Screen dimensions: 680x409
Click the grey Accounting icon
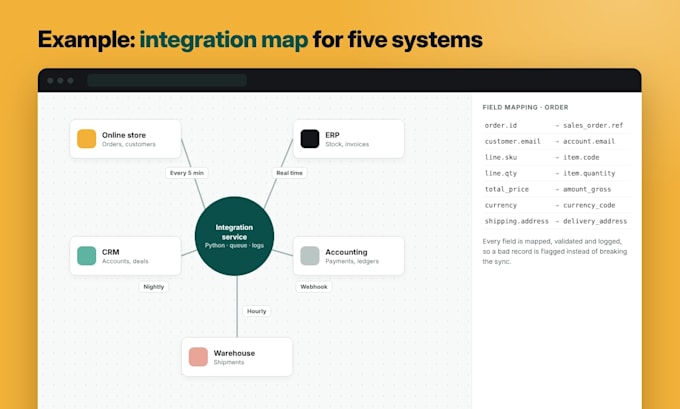(x=310, y=256)
